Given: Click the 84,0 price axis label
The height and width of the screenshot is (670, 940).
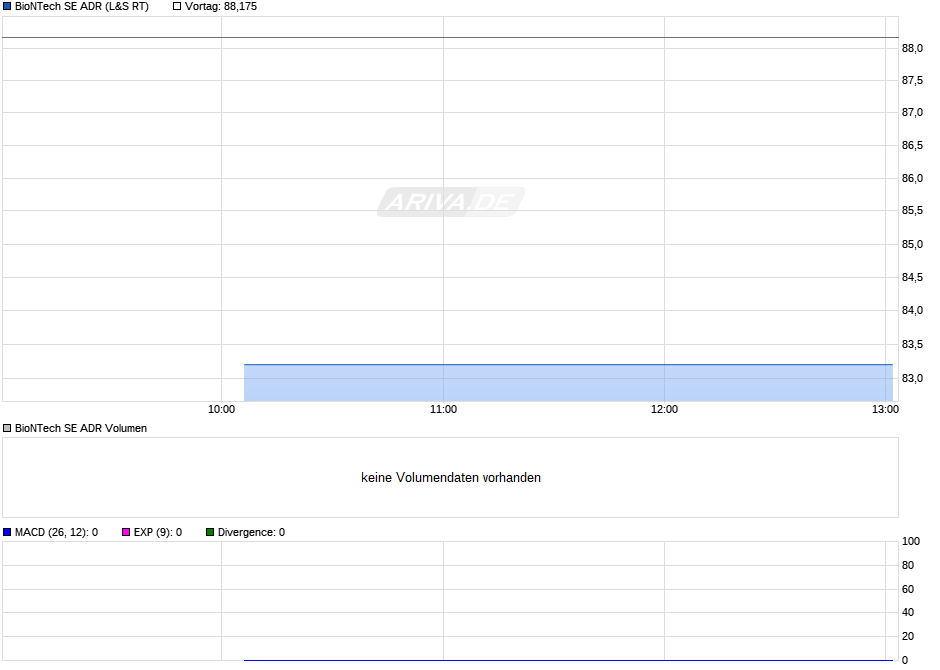Looking at the screenshot, I should click(x=912, y=310).
